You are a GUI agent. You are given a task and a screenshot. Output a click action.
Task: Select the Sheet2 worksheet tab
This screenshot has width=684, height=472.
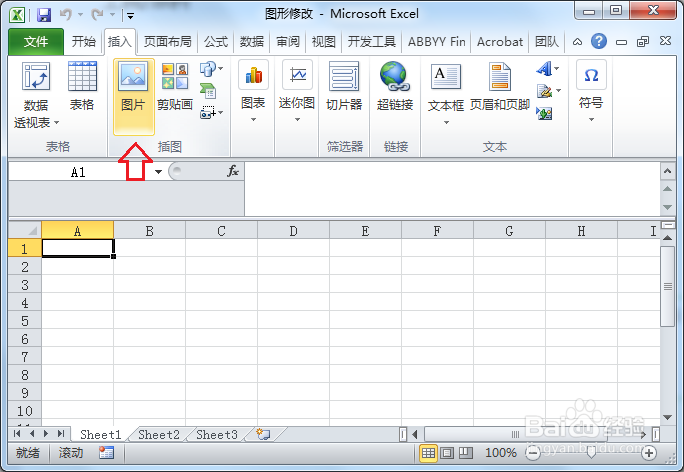click(159, 434)
